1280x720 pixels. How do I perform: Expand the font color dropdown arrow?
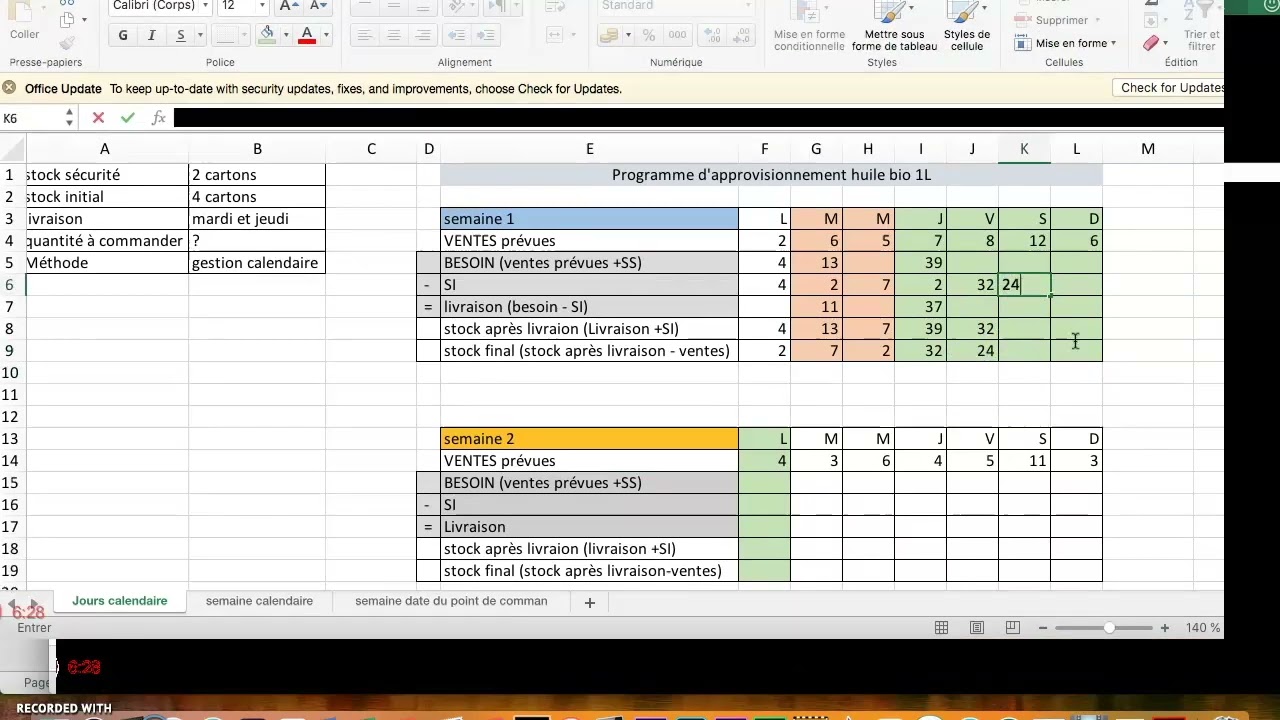pos(326,36)
